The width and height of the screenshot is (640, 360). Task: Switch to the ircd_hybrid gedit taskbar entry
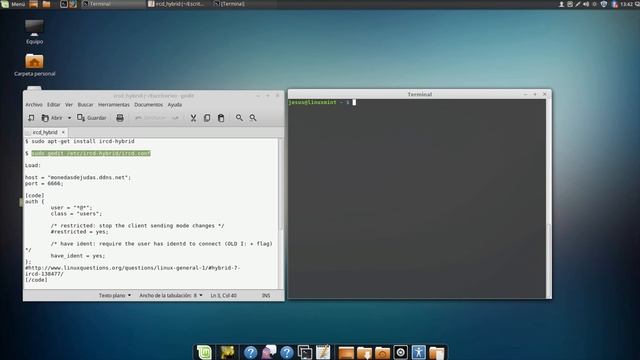click(x=178, y=4)
